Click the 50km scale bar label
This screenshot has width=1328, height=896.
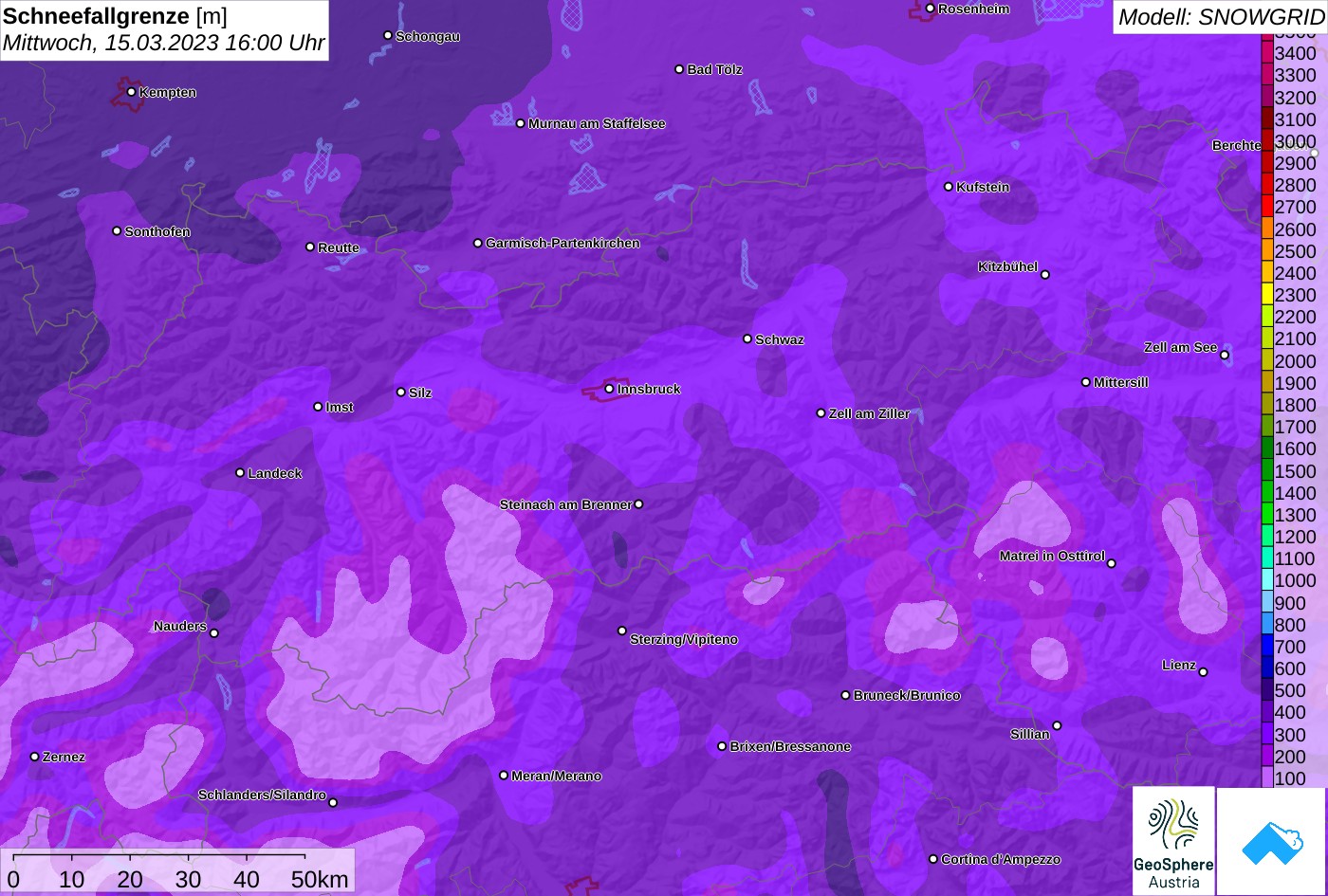pyautogui.click(x=320, y=879)
